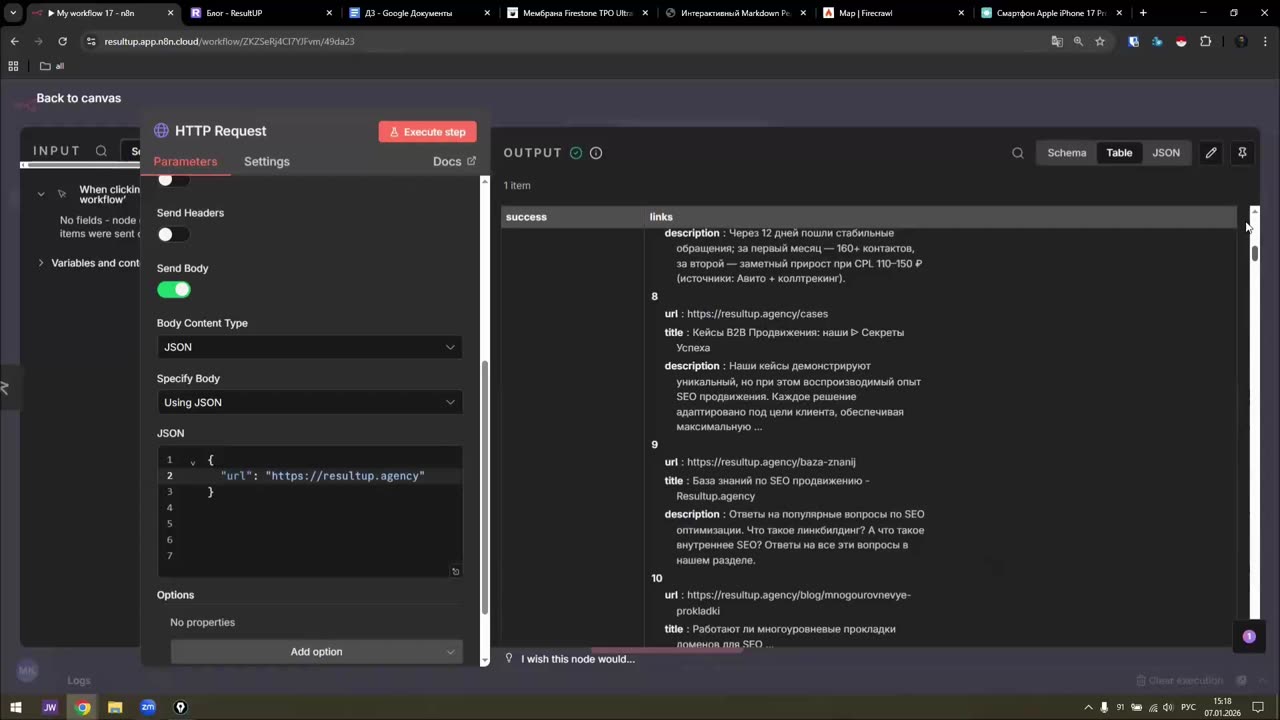Go Back to canvas
Viewport: 1280px width, 720px height.
click(79, 98)
